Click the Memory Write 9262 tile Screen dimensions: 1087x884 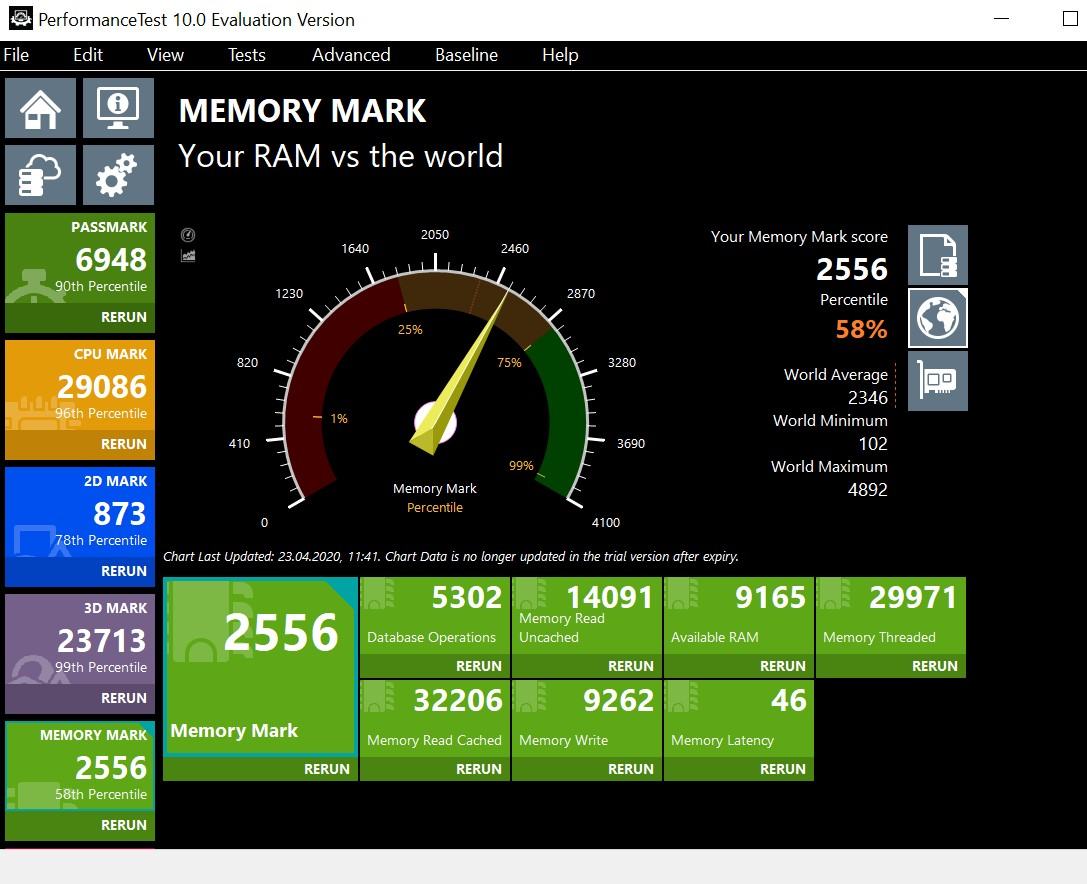click(x=586, y=719)
